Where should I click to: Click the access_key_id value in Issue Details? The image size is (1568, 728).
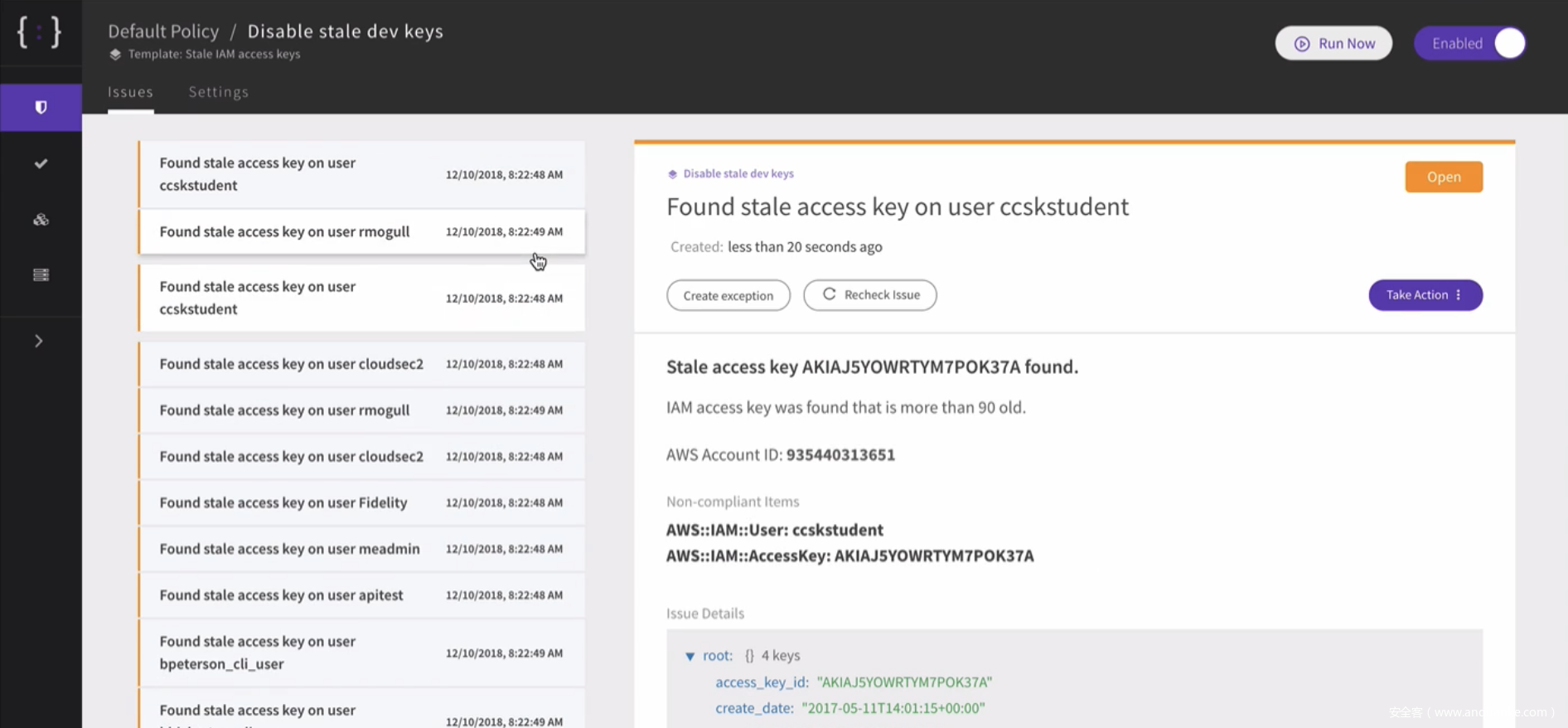pos(904,682)
